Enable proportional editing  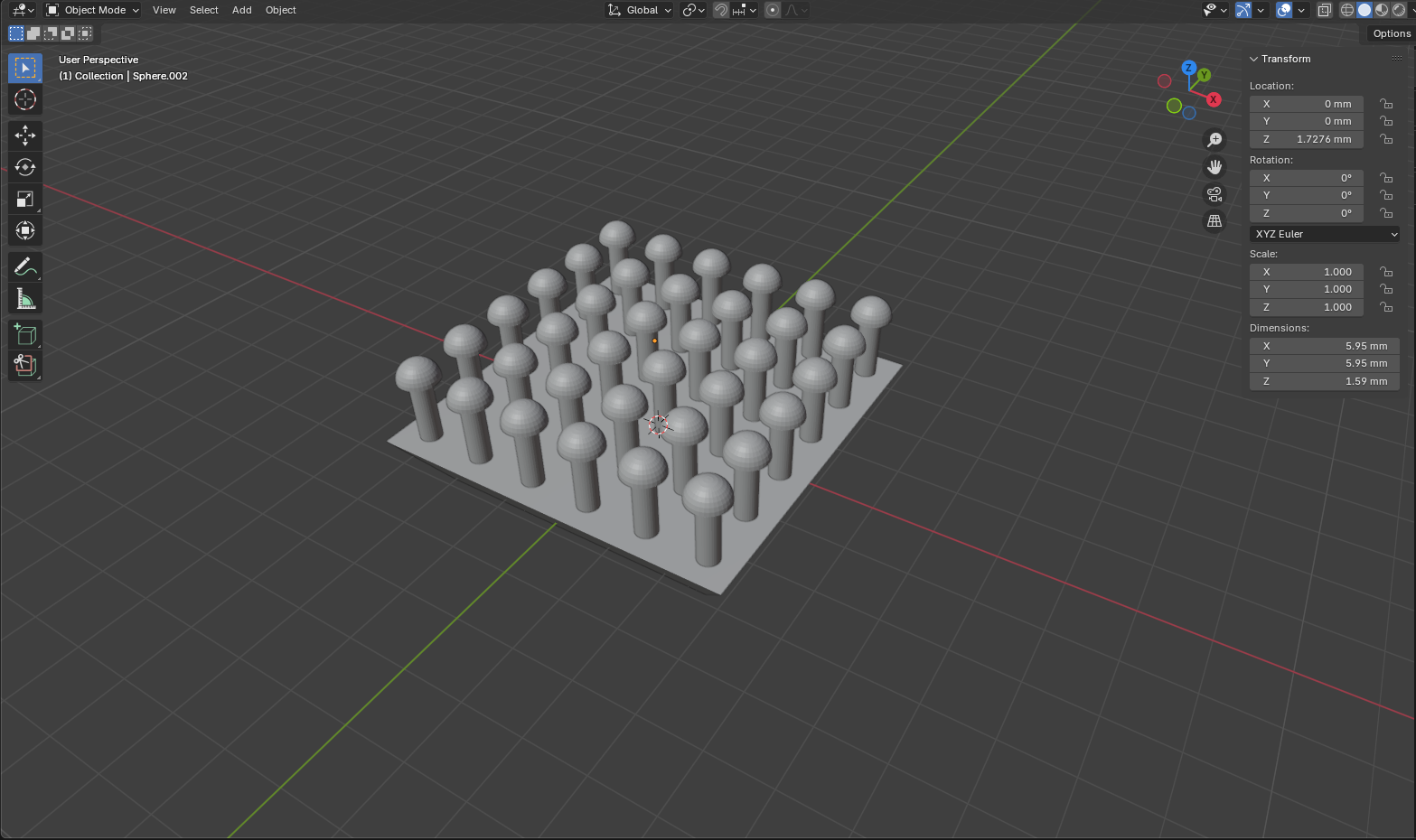[x=773, y=10]
